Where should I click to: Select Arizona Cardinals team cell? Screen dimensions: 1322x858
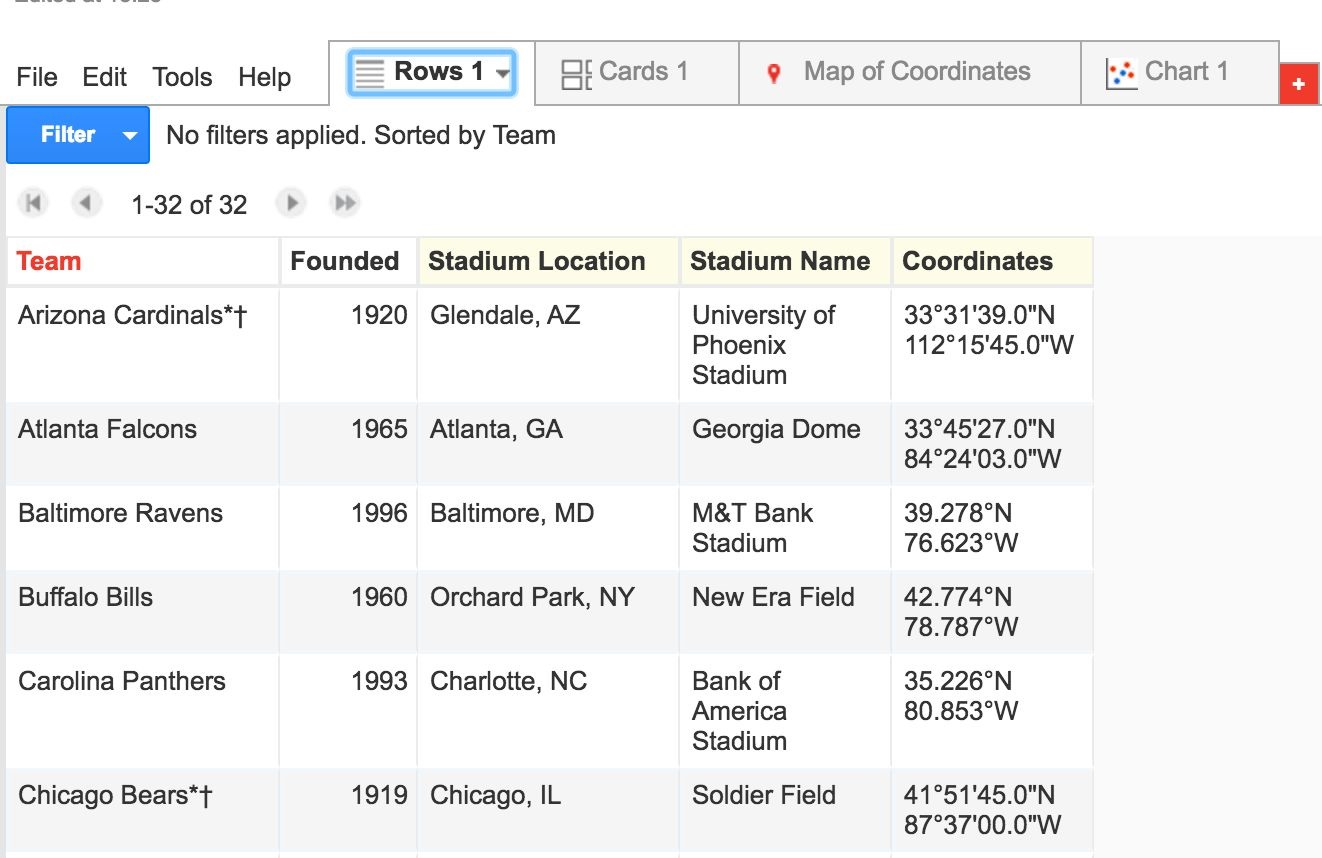pyautogui.click(x=143, y=345)
